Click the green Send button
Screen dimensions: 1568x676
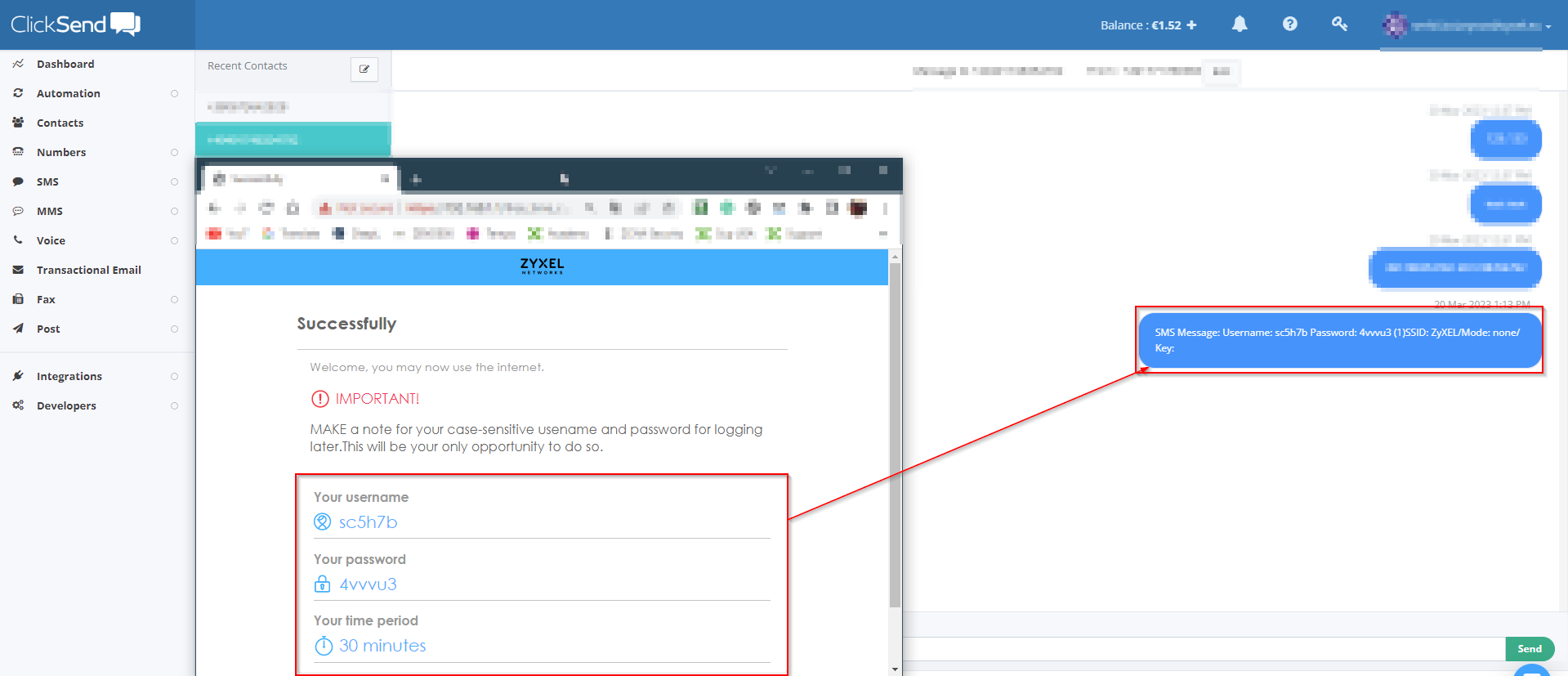coord(1530,649)
